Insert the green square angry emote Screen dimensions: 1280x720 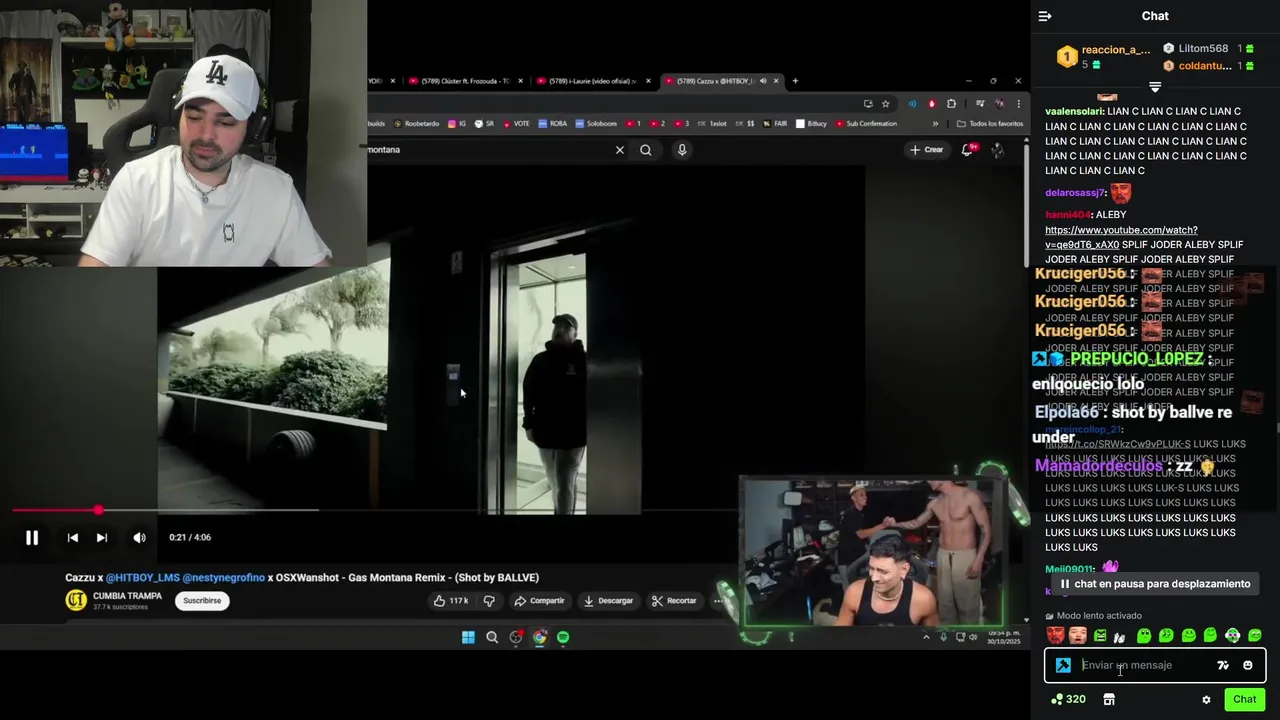[x=1100, y=635]
